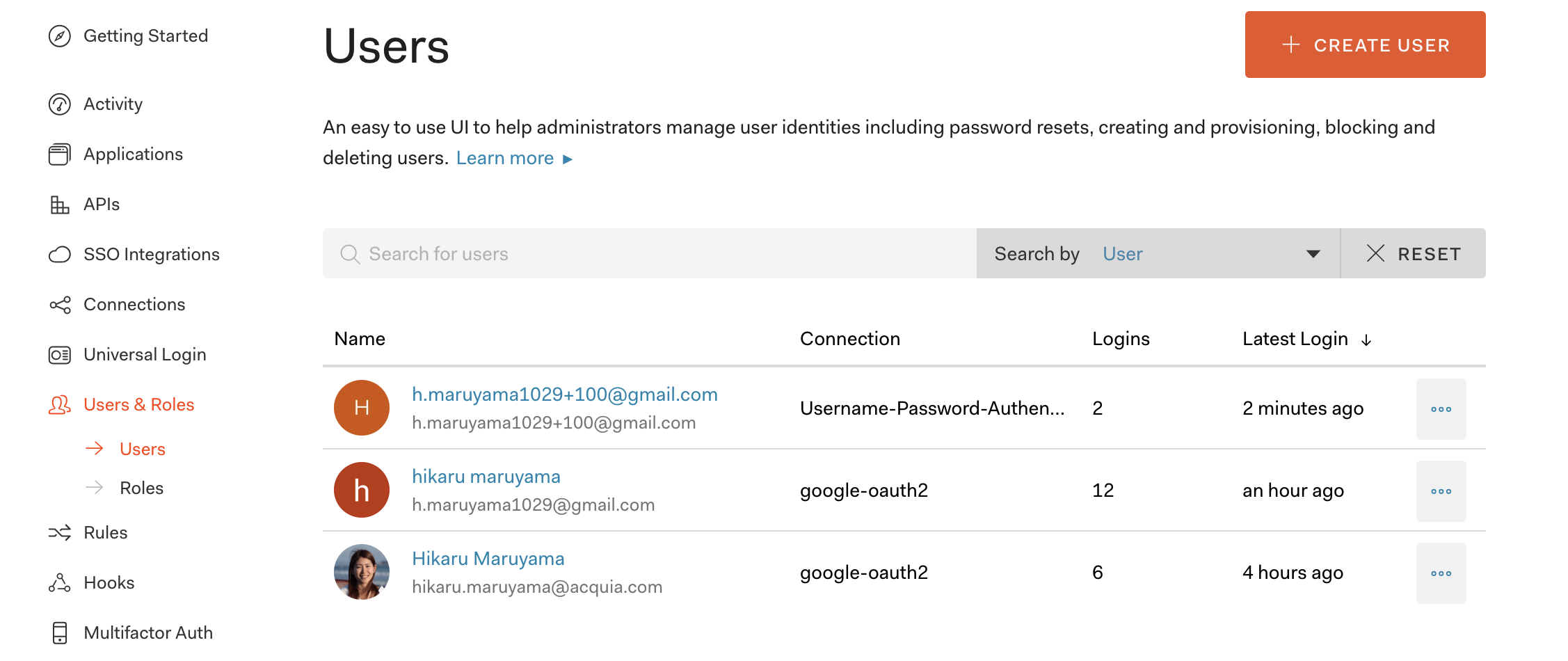Open actions menu for h.maruyama1029+100@gmail.com
The width and height of the screenshot is (1568, 661).
tap(1441, 409)
